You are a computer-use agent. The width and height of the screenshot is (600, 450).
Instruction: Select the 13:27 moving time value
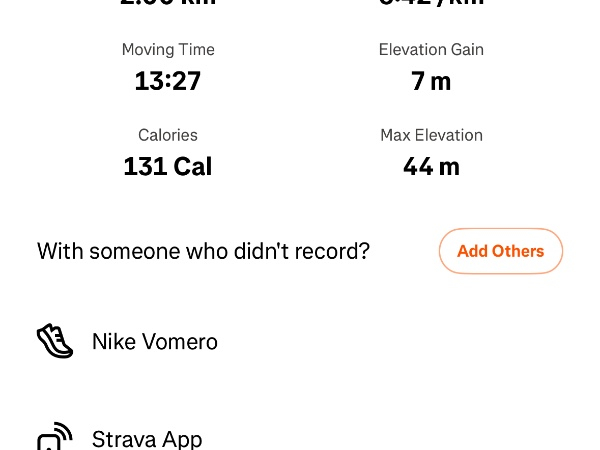(168, 81)
